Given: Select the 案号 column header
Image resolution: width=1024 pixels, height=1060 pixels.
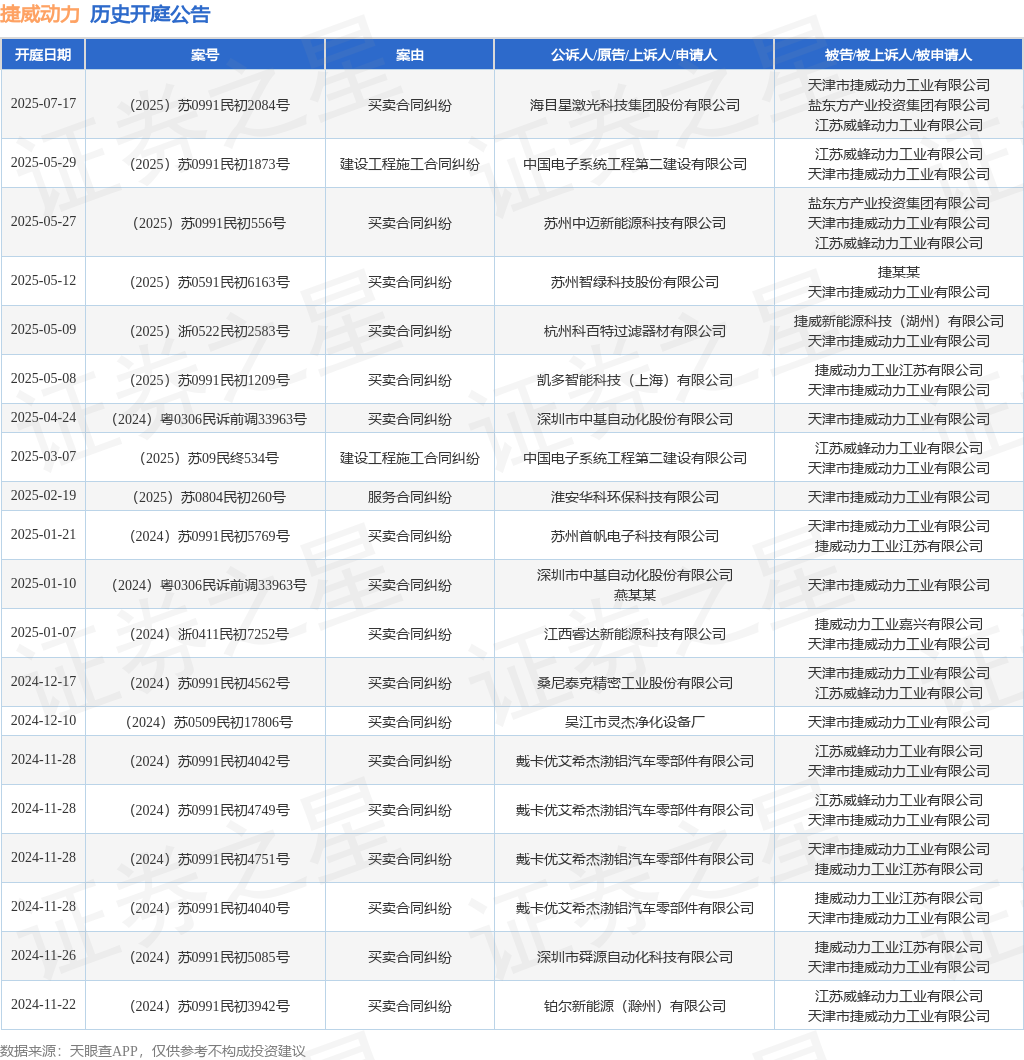Looking at the screenshot, I should [205, 55].
